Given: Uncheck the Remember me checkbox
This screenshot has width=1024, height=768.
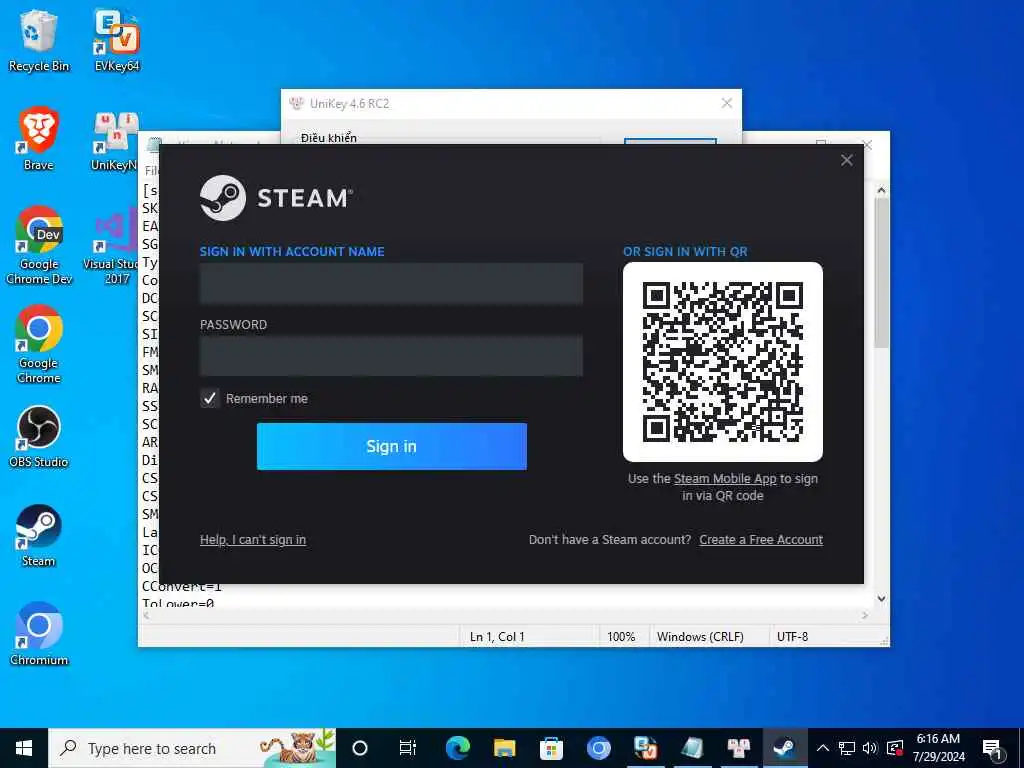Looking at the screenshot, I should pos(210,398).
